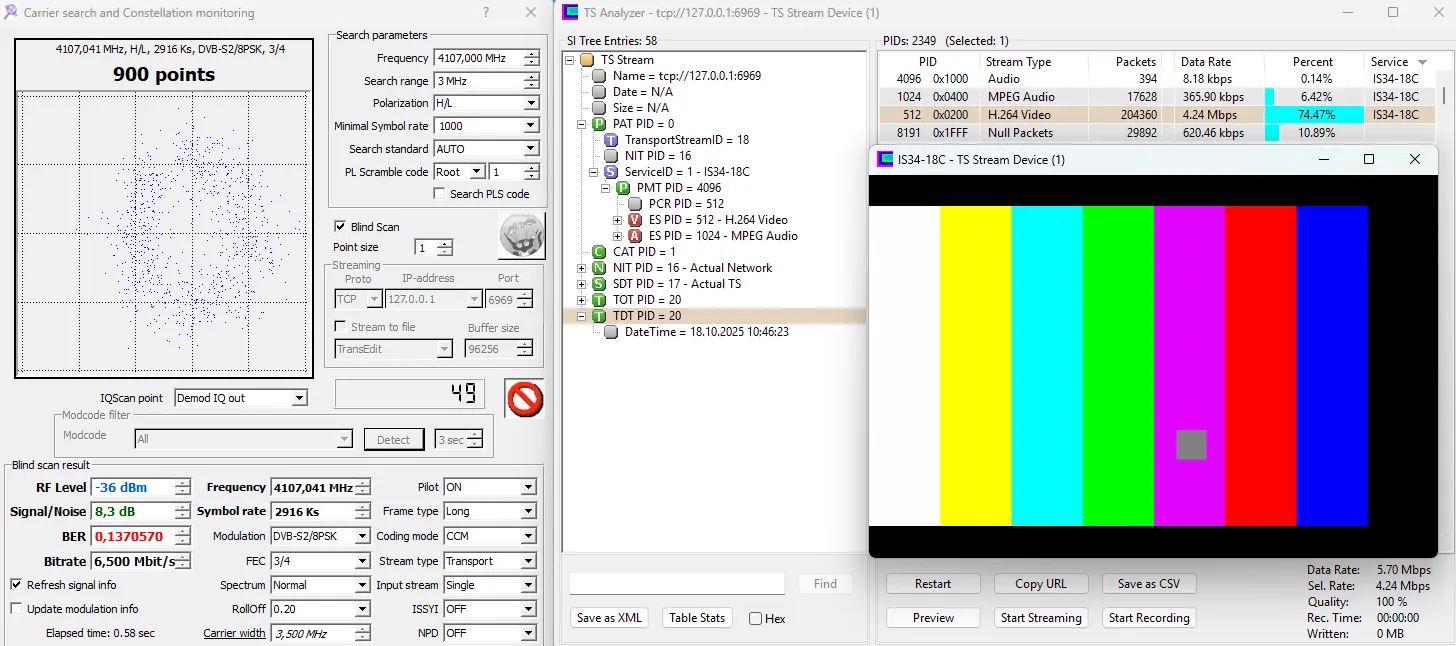1456x646 pixels.
Task: Expand the NIT PID 16 tree node
Action: [x=582, y=268]
